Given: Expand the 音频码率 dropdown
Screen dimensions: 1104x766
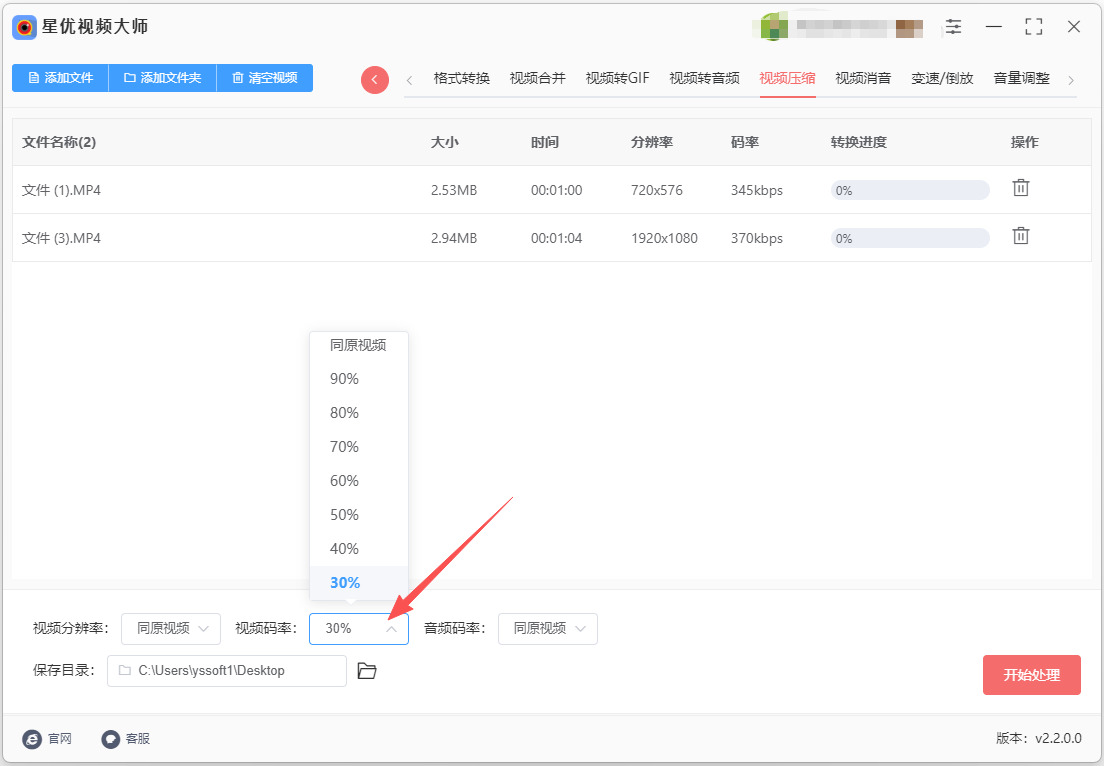Looking at the screenshot, I should coord(548,629).
